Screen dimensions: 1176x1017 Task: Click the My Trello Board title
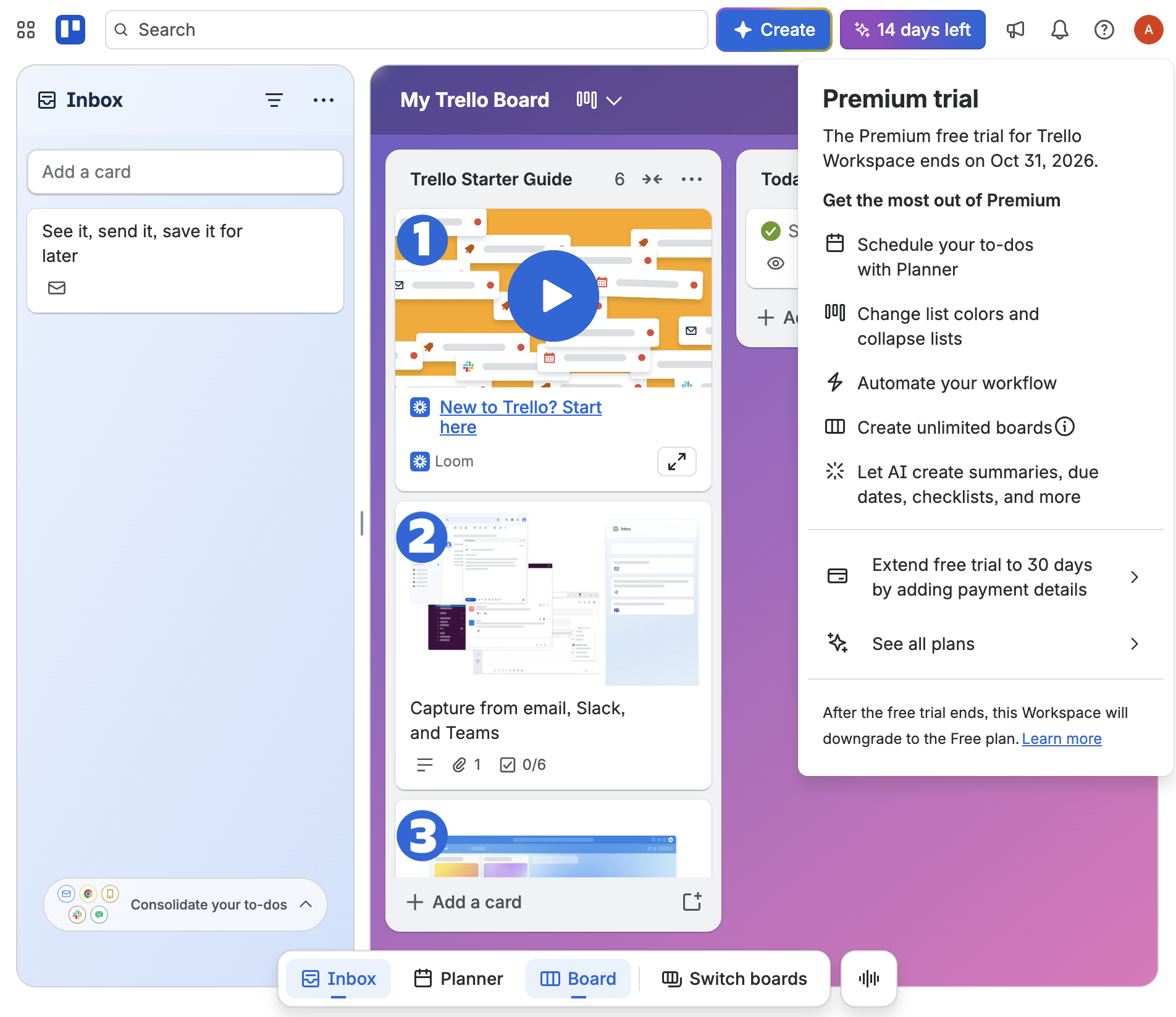click(x=474, y=100)
